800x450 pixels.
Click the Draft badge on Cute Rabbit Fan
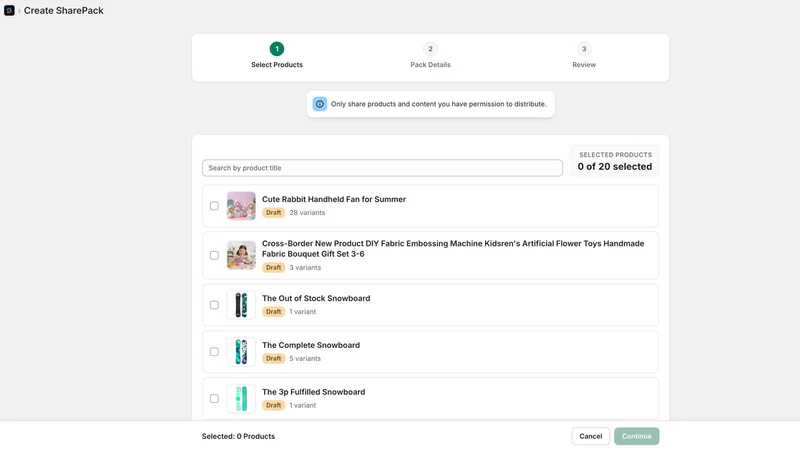273,213
